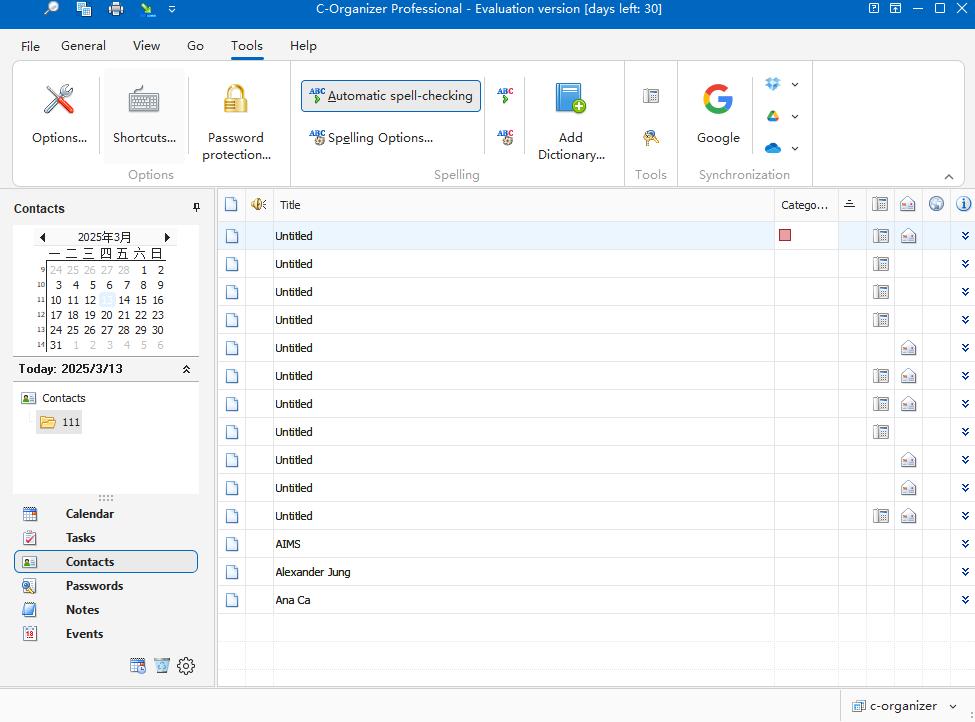Open the Password protection tool
The width and height of the screenshot is (975, 722).
236,118
